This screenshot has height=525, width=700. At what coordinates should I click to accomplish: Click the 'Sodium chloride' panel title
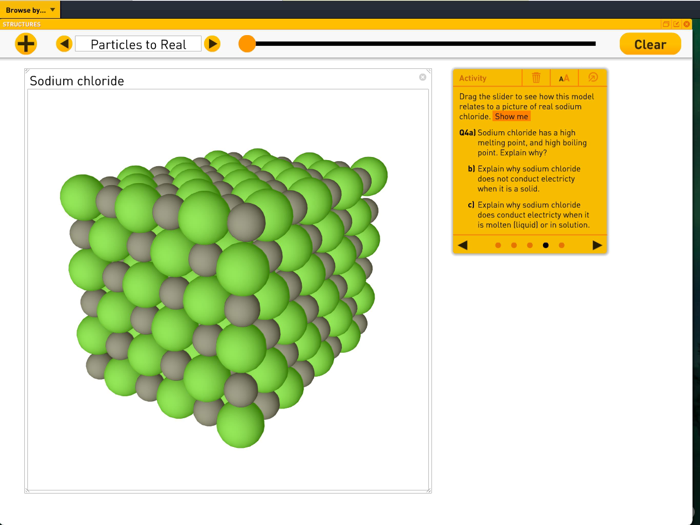(77, 81)
